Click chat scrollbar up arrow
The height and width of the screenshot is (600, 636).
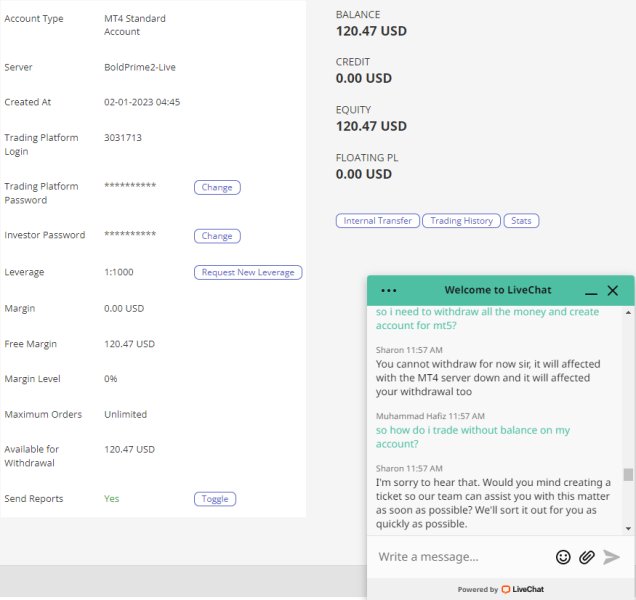click(x=628, y=312)
